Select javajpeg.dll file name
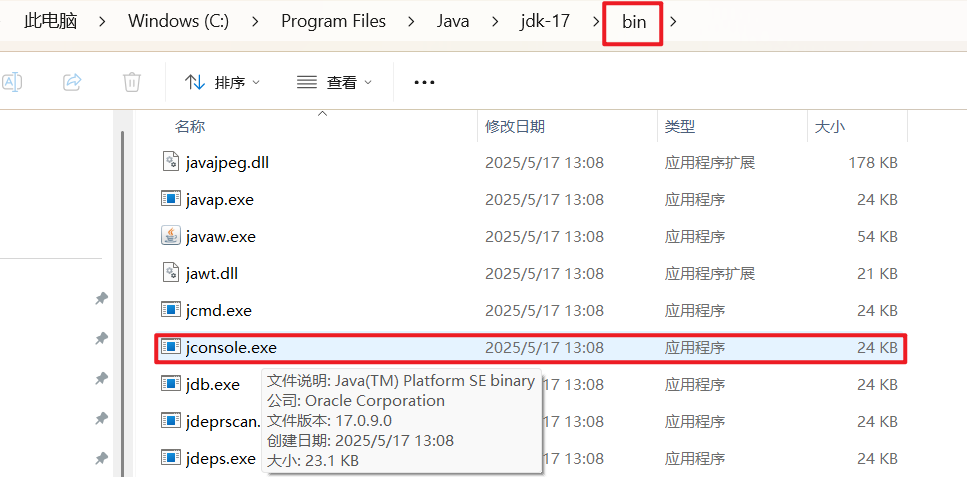Screen dimensions: 967x477 point(227,163)
